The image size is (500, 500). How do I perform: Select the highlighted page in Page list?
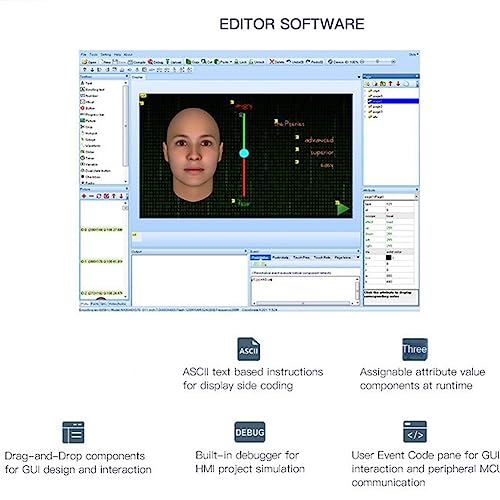[393, 101]
